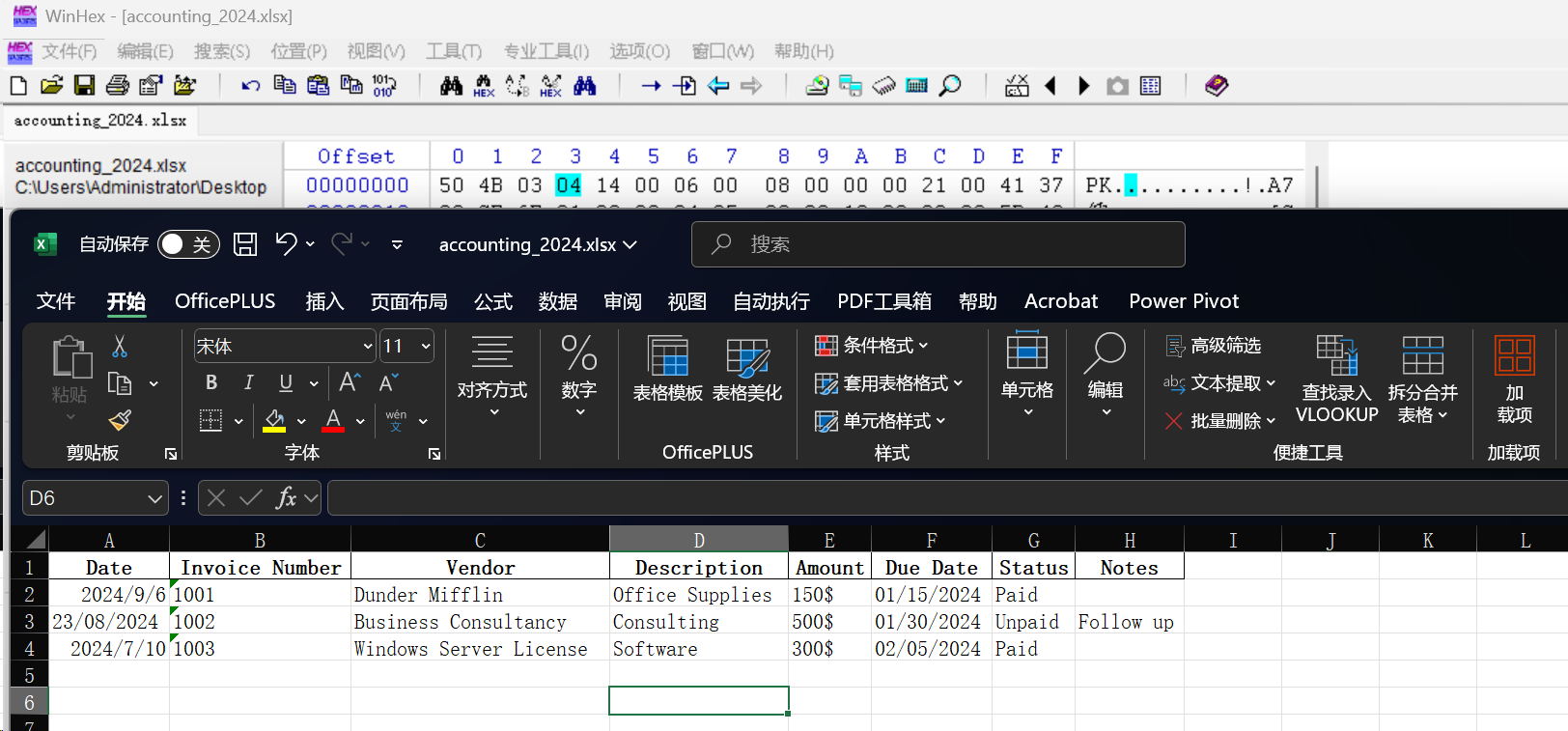Click magnifier Analyze icon in WinHex toolbar
The image size is (1568, 731).
coord(950,86)
